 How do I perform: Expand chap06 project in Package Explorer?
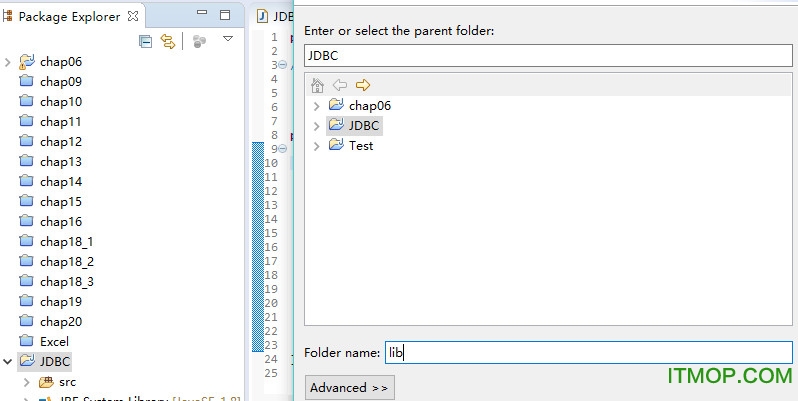coord(7,62)
